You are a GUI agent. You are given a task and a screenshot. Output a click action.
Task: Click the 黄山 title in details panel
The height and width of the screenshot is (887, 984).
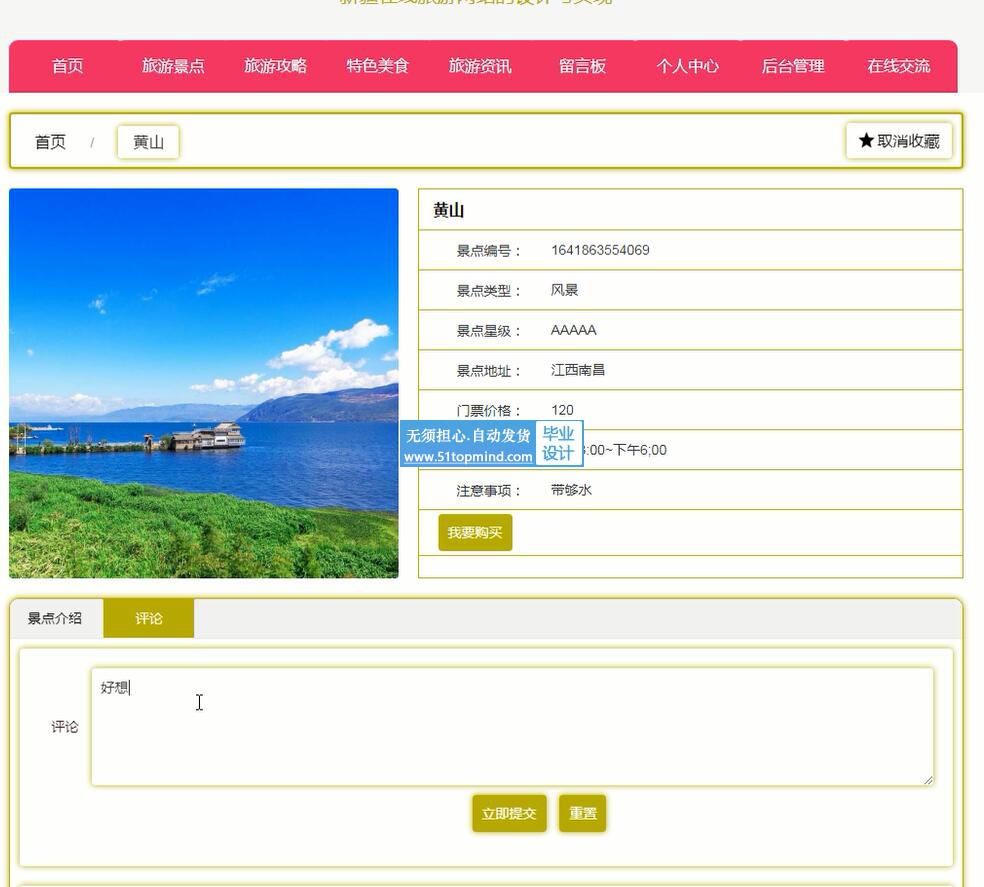[449, 210]
